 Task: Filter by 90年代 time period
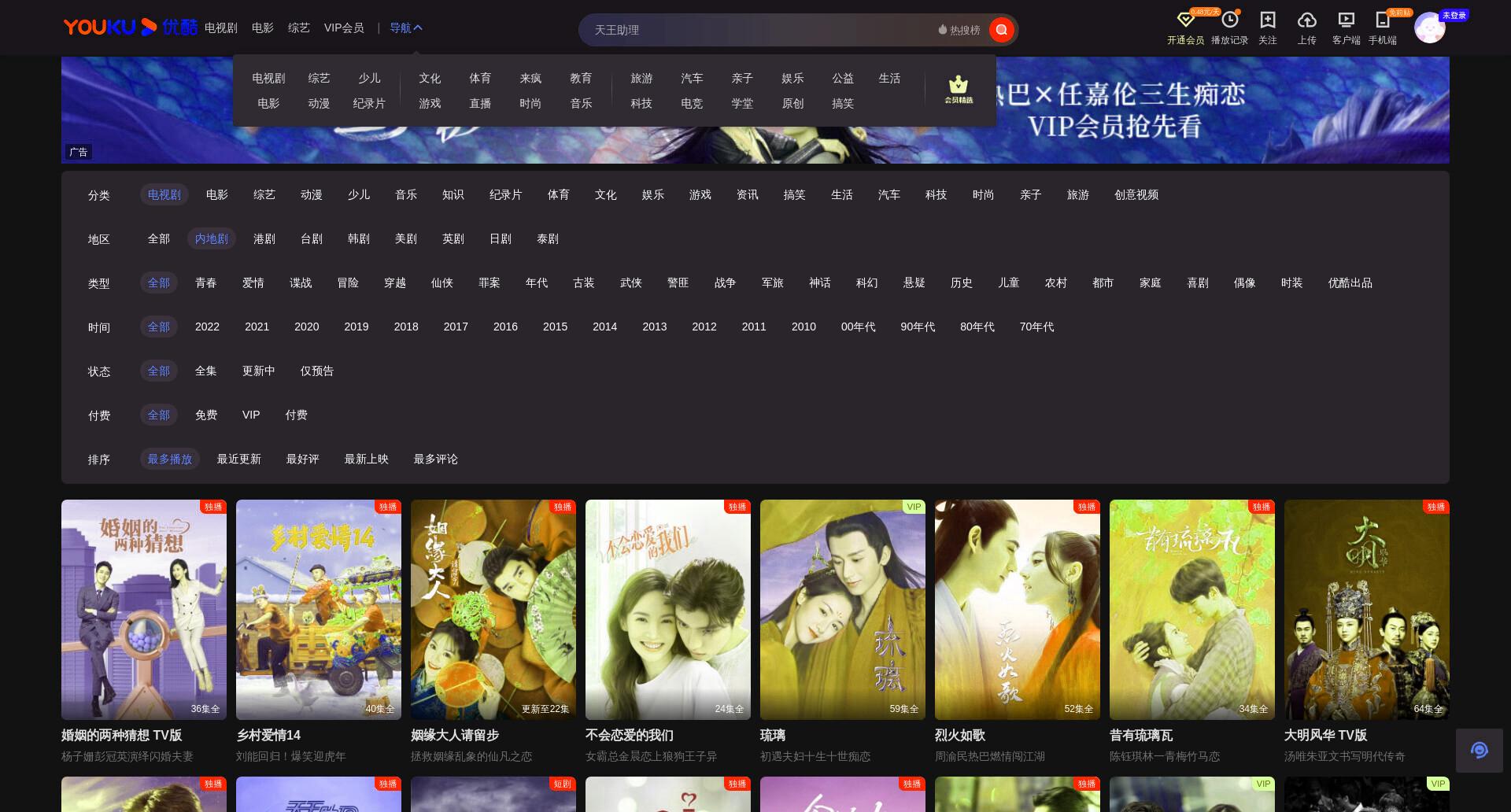[x=918, y=327]
